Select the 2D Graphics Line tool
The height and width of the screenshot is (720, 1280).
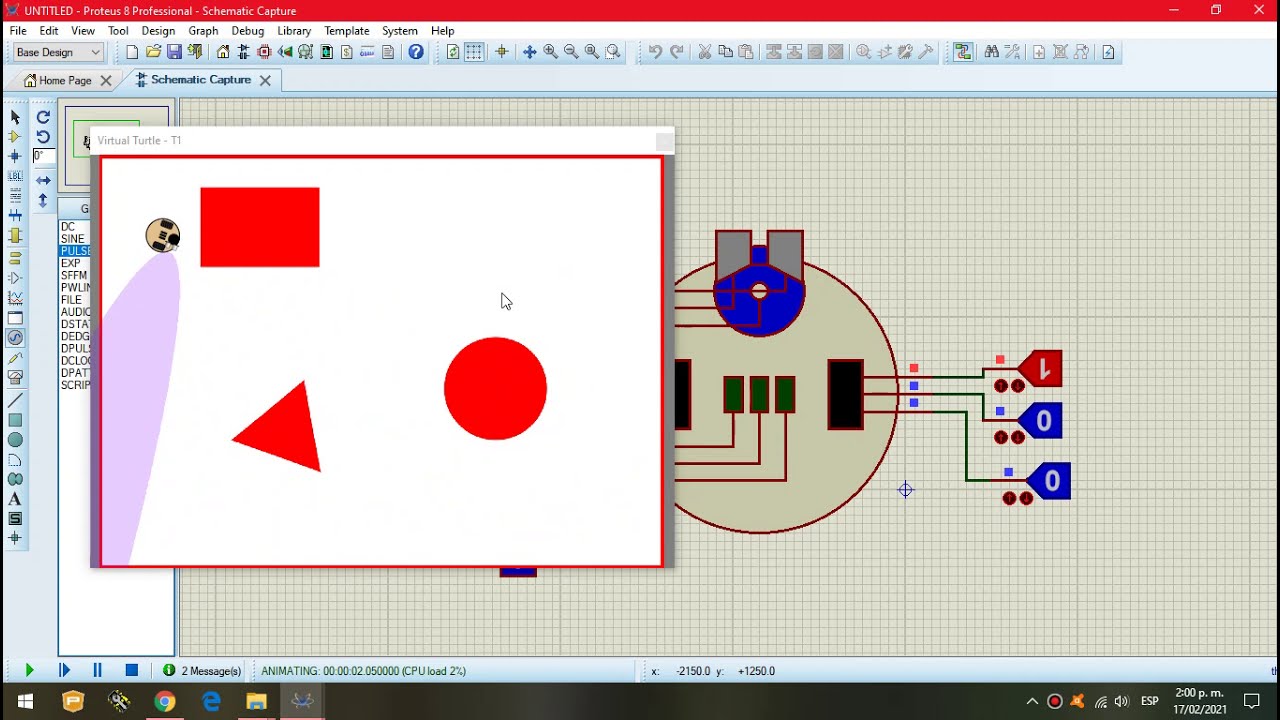coord(15,401)
